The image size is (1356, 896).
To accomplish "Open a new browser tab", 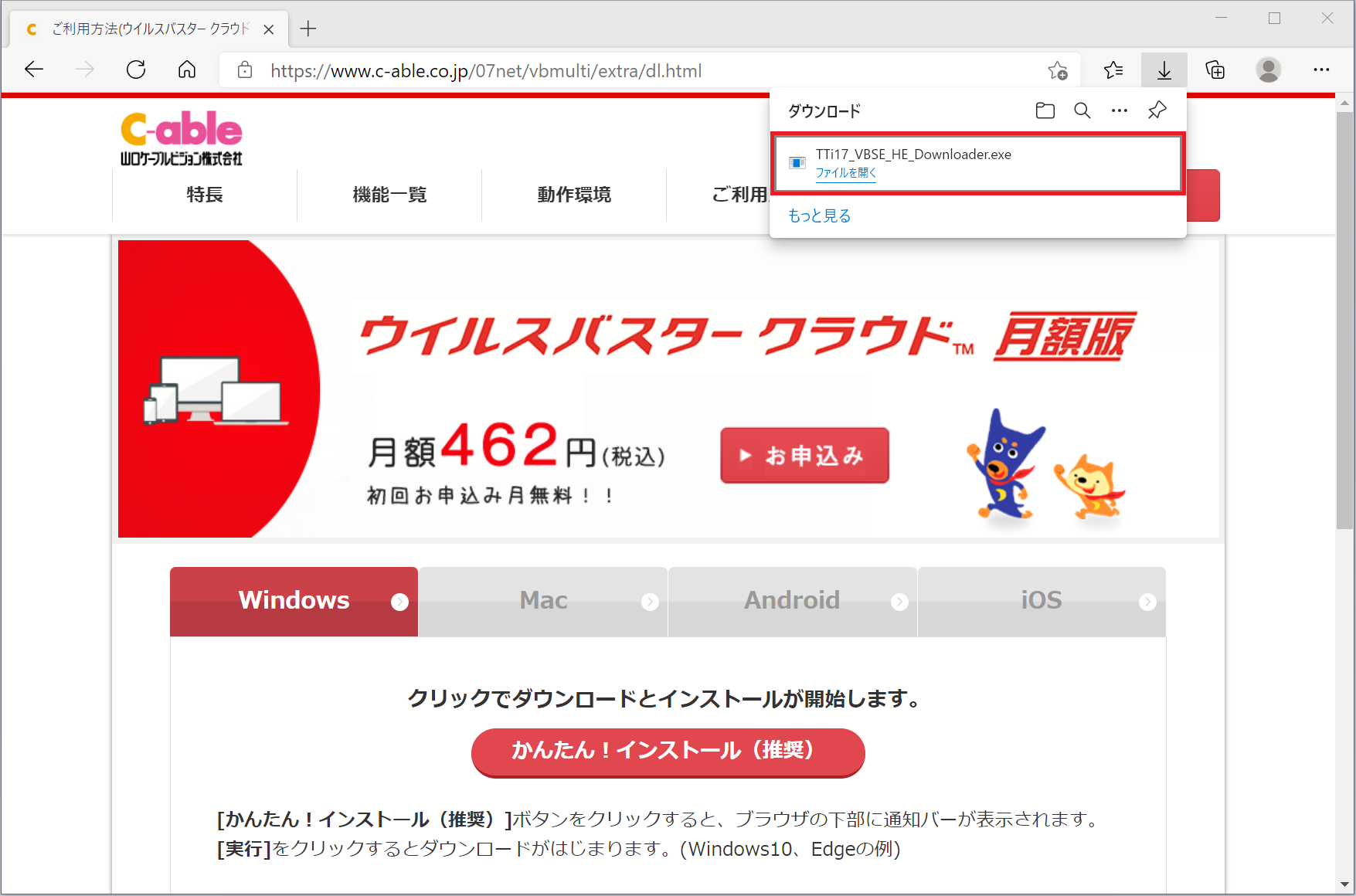I will click(308, 29).
